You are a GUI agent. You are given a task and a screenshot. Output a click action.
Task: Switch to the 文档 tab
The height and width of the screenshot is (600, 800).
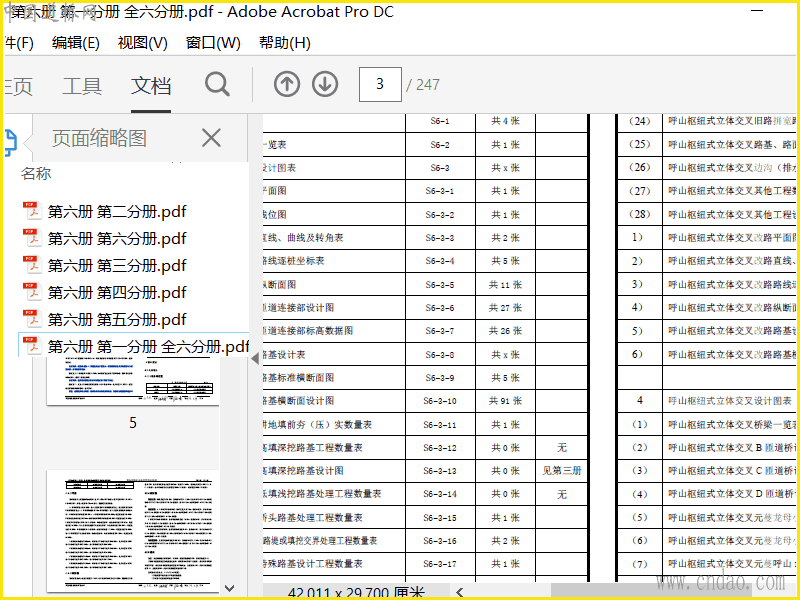pyautogui.click(x=151, y=86)
